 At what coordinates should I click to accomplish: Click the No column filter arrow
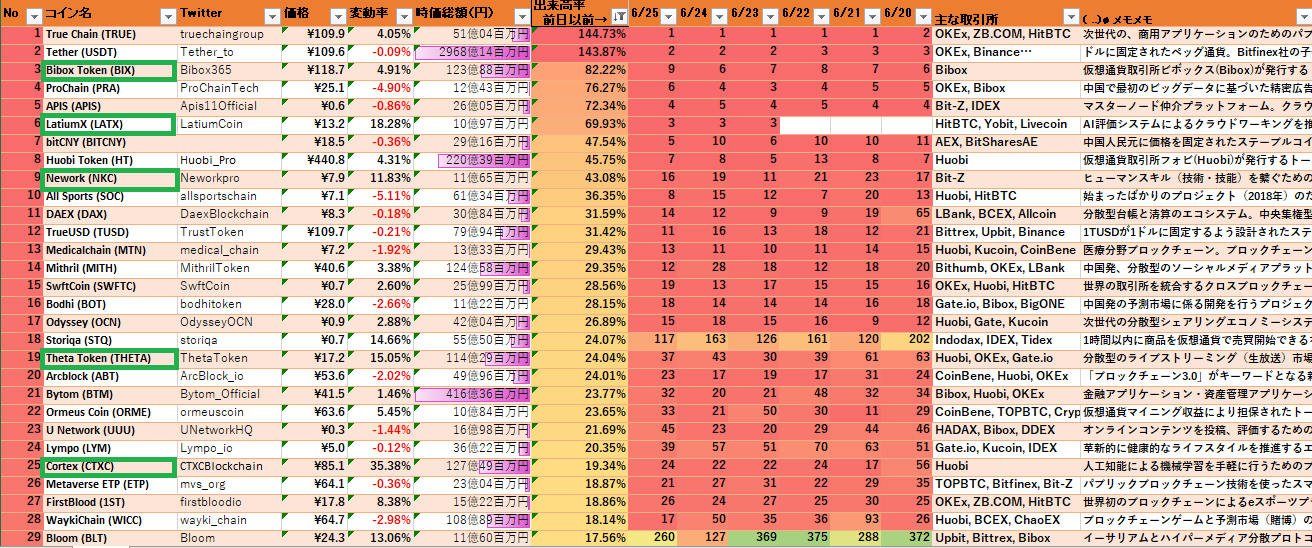point(33,16)
